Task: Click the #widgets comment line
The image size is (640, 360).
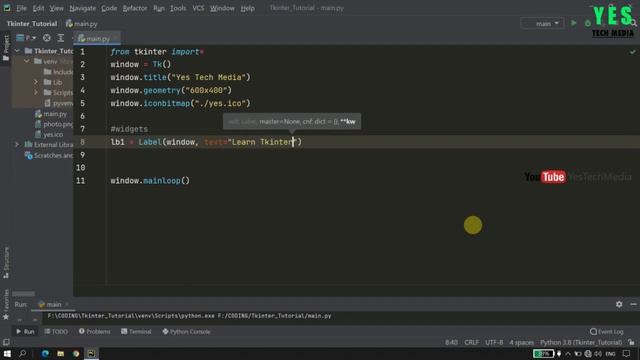Action: click(x=129, y=129)
